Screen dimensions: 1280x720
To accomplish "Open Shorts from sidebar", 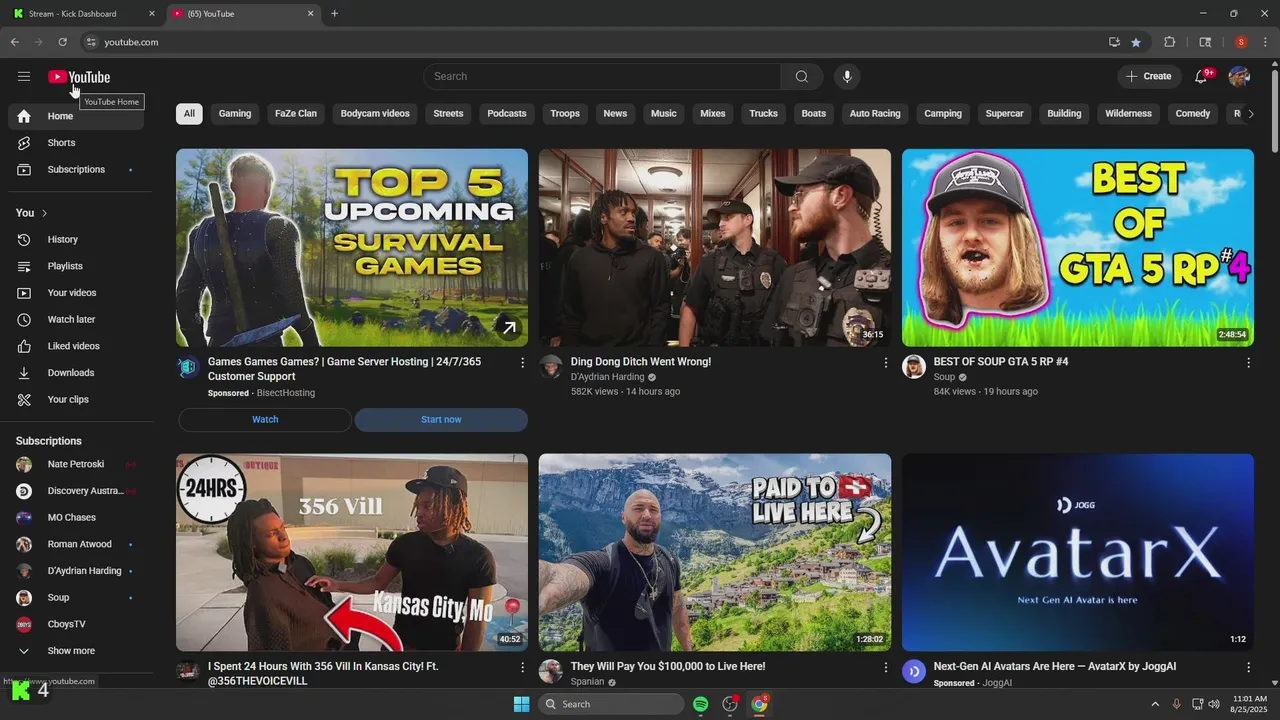I will click(x=76, y=143).
